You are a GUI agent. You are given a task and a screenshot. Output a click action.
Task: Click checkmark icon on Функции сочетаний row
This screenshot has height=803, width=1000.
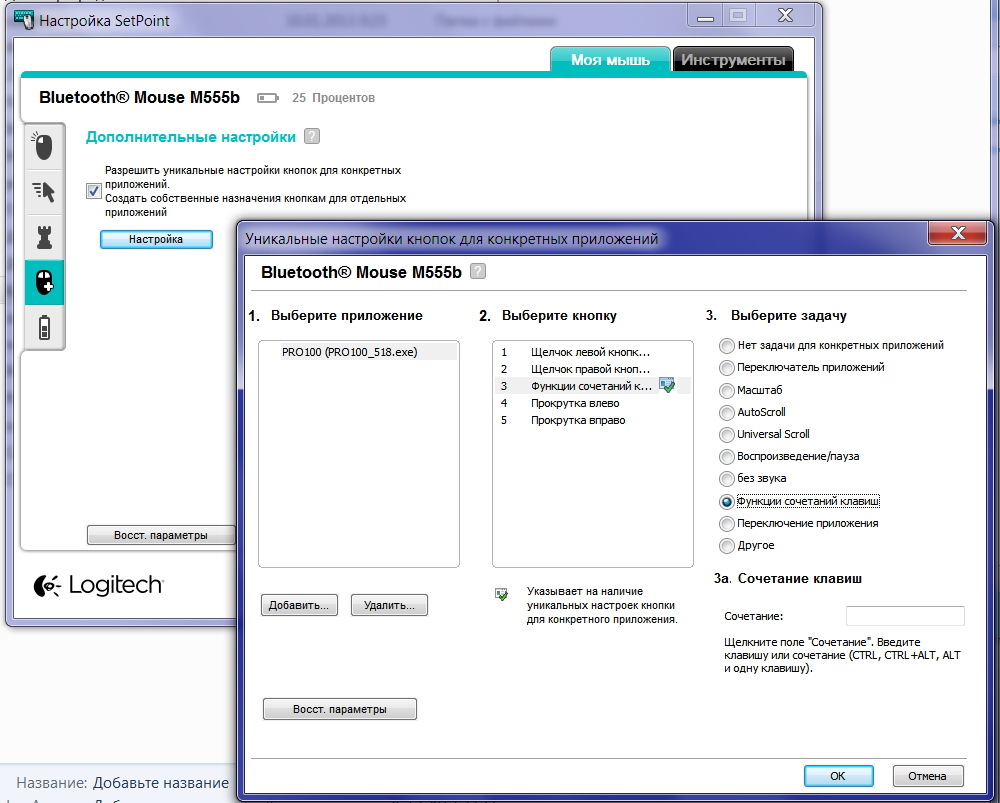click(x=667, y=385)
